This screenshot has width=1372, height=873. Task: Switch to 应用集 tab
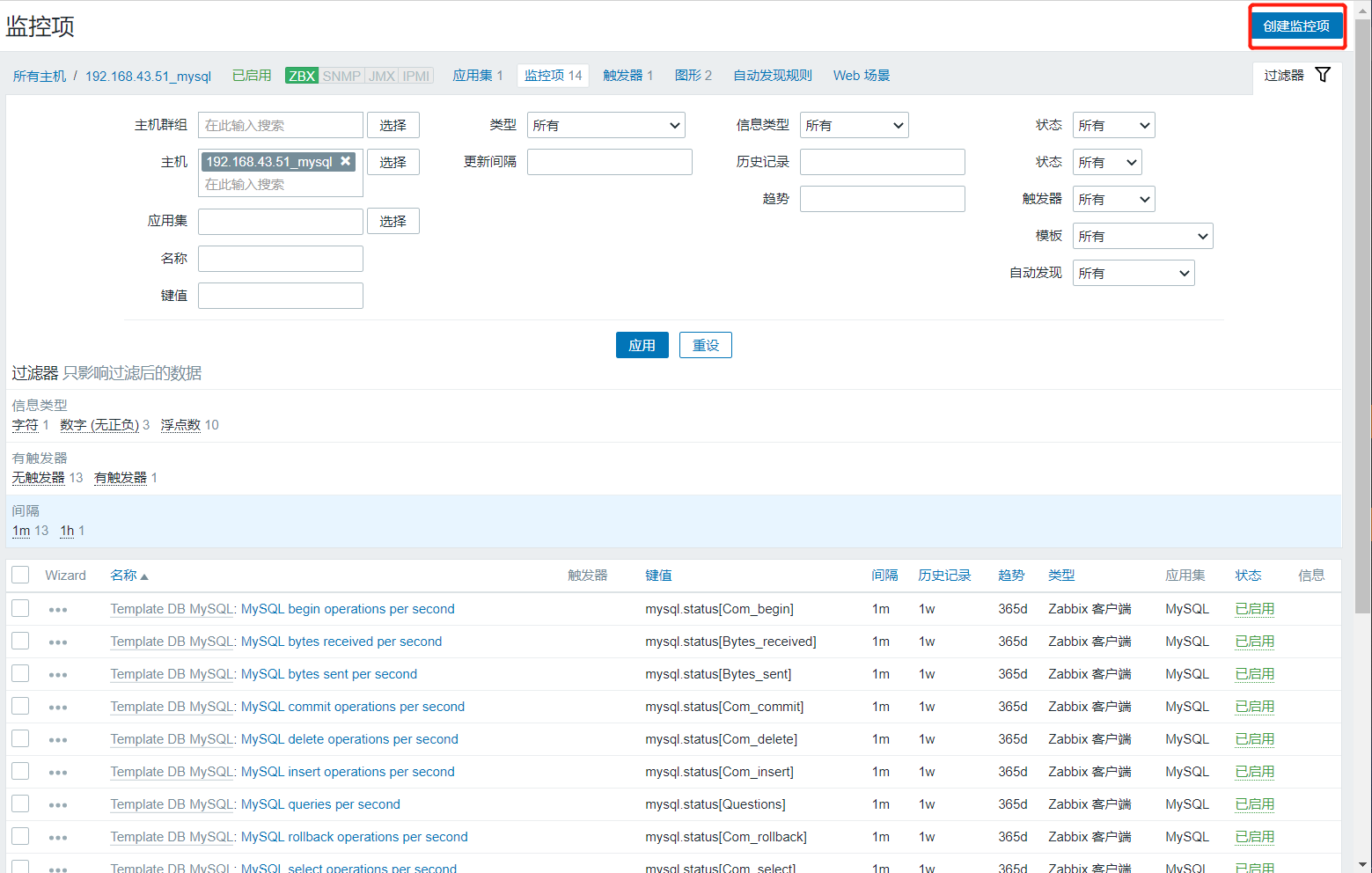pos(477,76)
